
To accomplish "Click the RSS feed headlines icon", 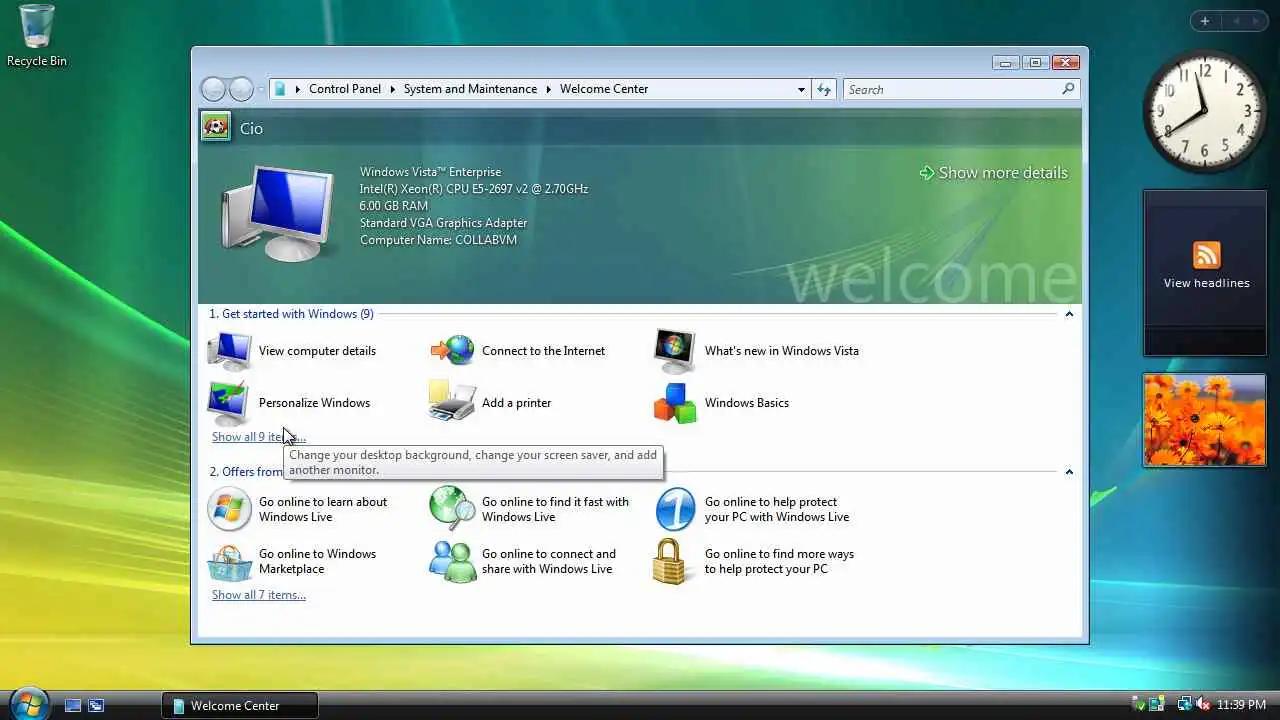I will [x=1206, y=255].
